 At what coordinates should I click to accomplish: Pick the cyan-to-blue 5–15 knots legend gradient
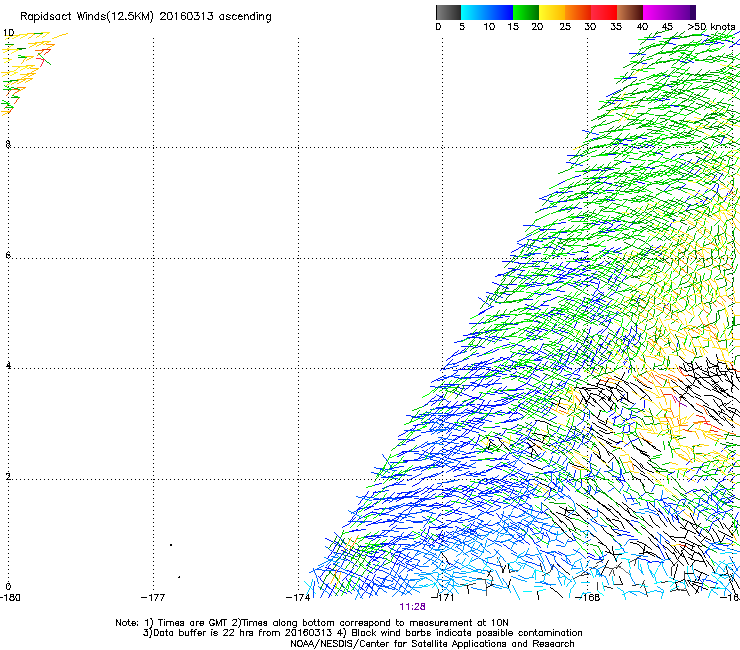[487, 12]
